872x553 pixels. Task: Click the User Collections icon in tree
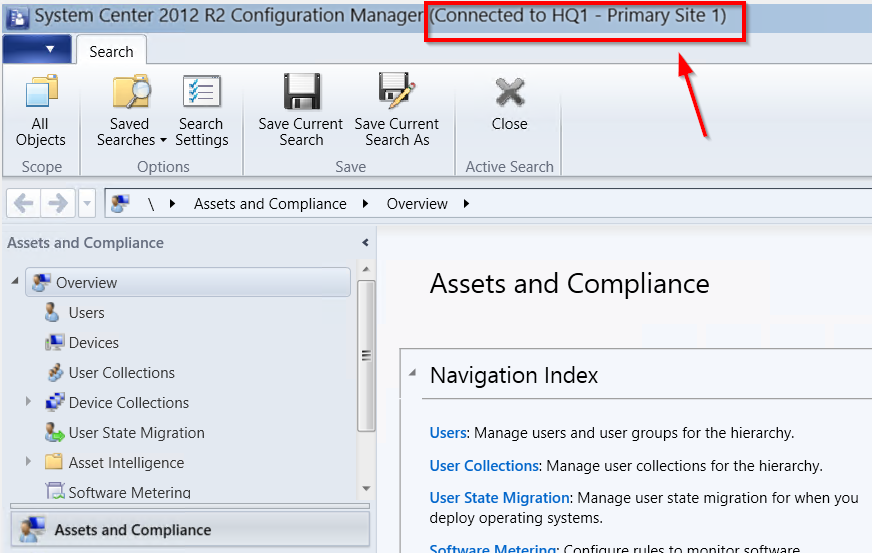click(54, 372)
